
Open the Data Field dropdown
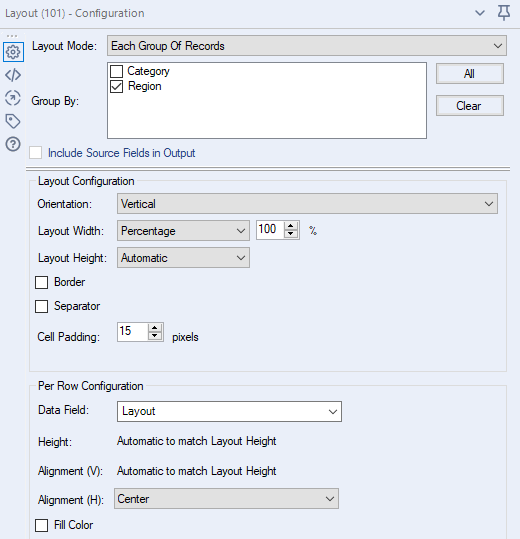pos(229,411)
